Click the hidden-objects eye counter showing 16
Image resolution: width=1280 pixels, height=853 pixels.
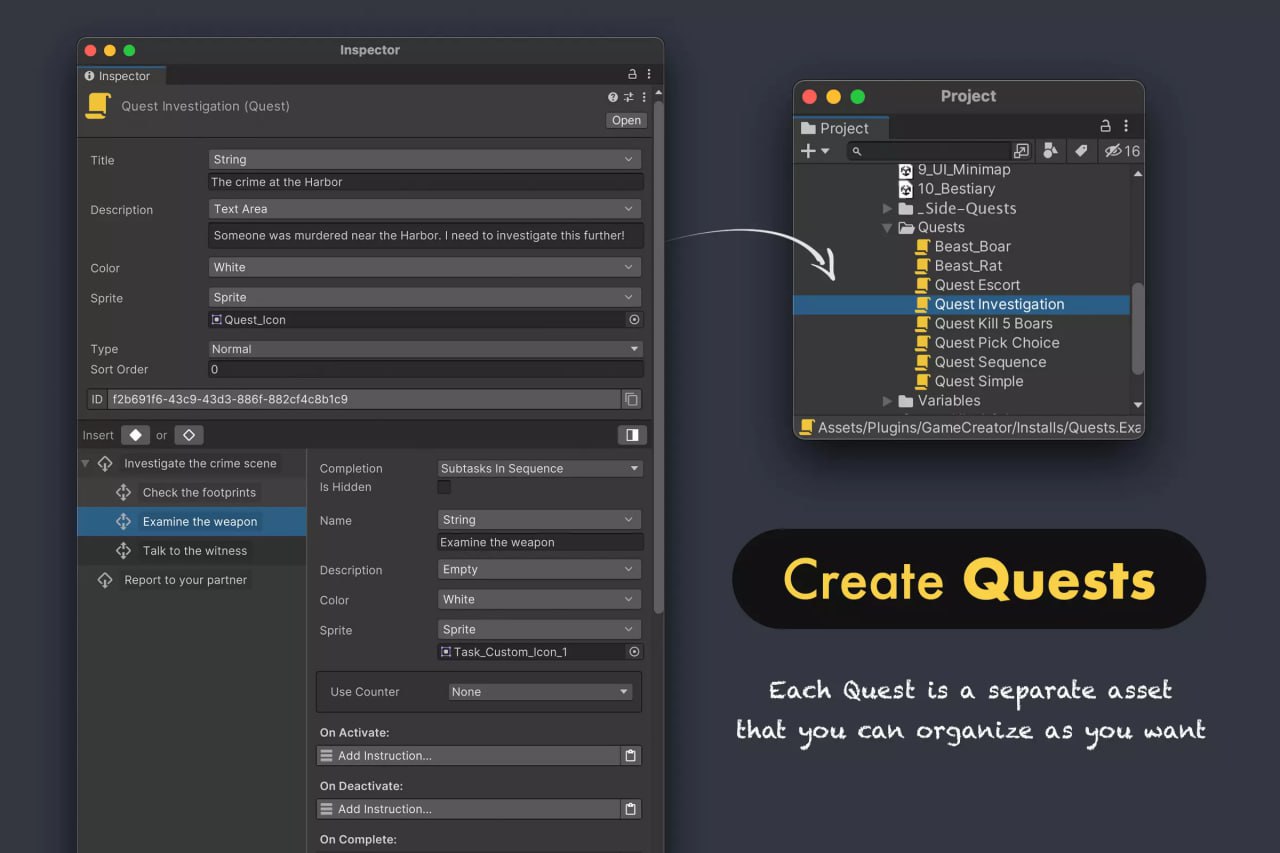(x=1121, y=151)
